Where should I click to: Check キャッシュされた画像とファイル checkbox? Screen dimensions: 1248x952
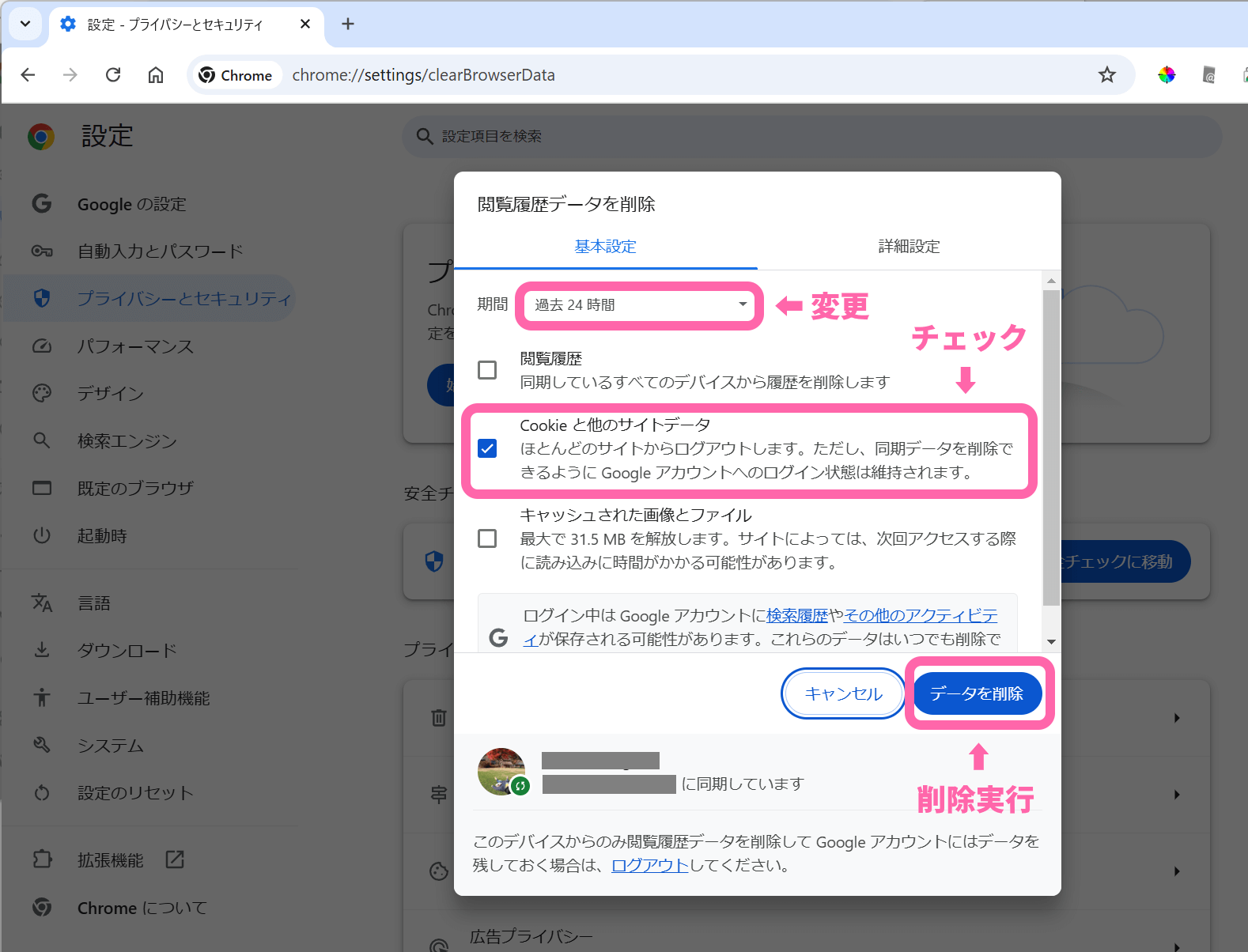pyautogui.click(x=487, y=538)
